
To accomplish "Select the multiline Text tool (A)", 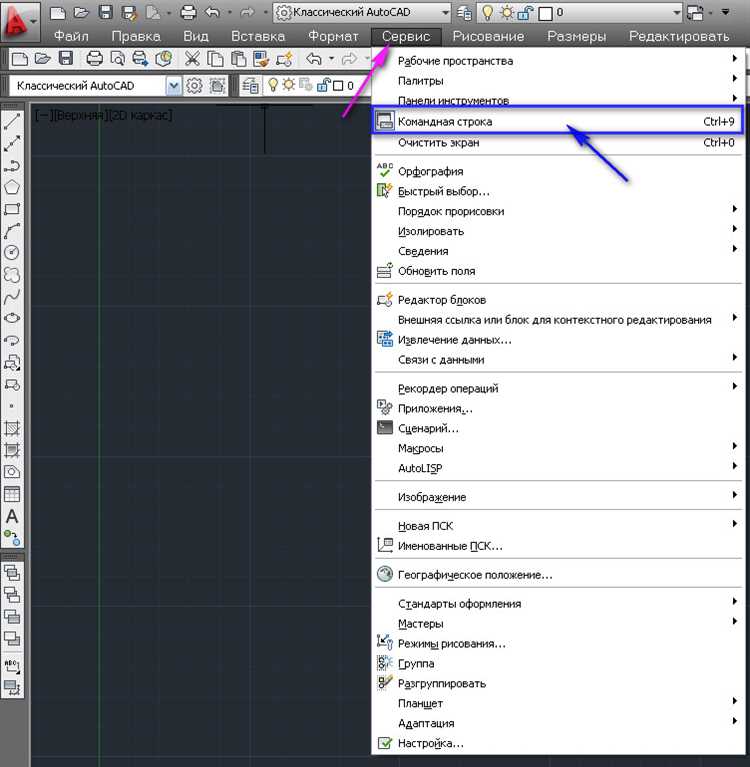I will pyautogui.click(x=12, y=517).
